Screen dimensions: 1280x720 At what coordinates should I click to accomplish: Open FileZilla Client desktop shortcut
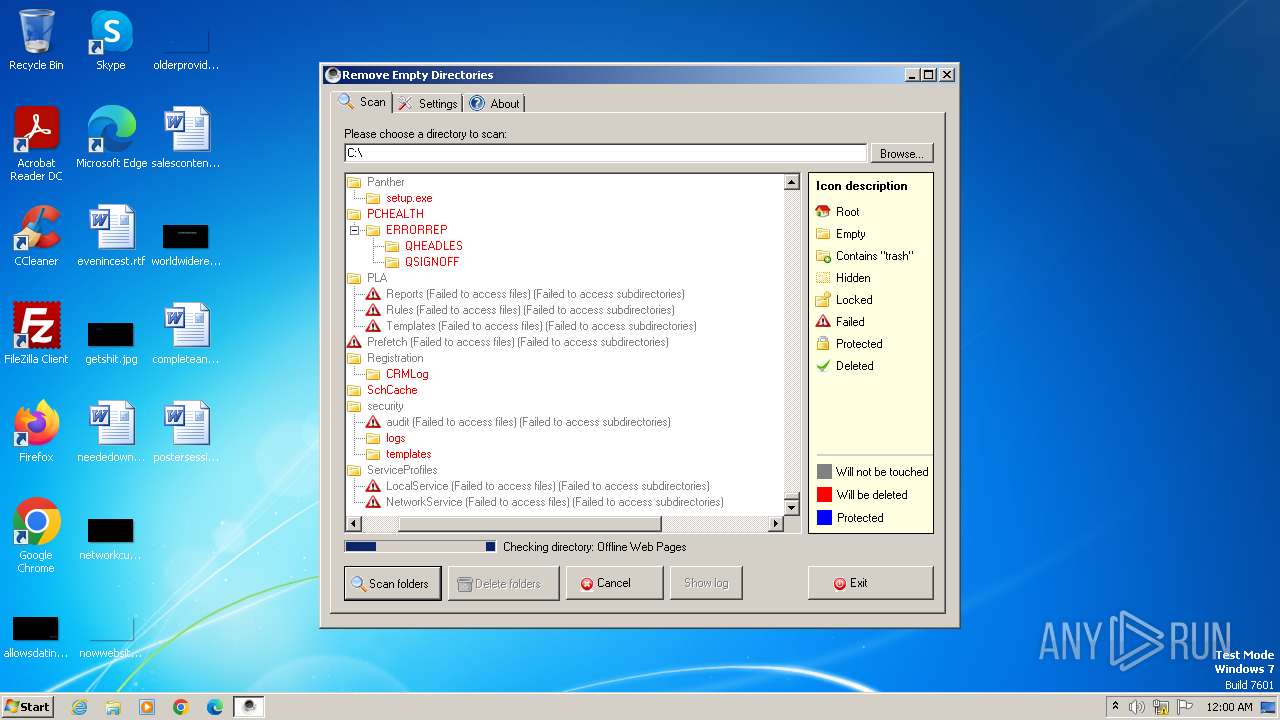(x=36, y=334)
